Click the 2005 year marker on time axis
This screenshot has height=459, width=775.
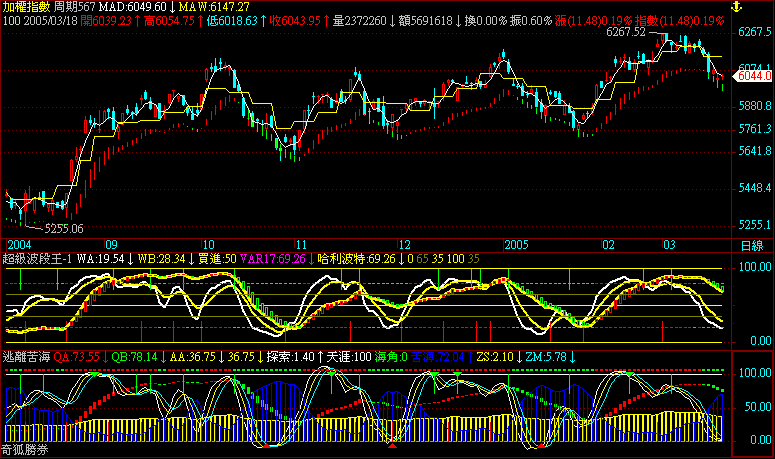pos(515,245)
